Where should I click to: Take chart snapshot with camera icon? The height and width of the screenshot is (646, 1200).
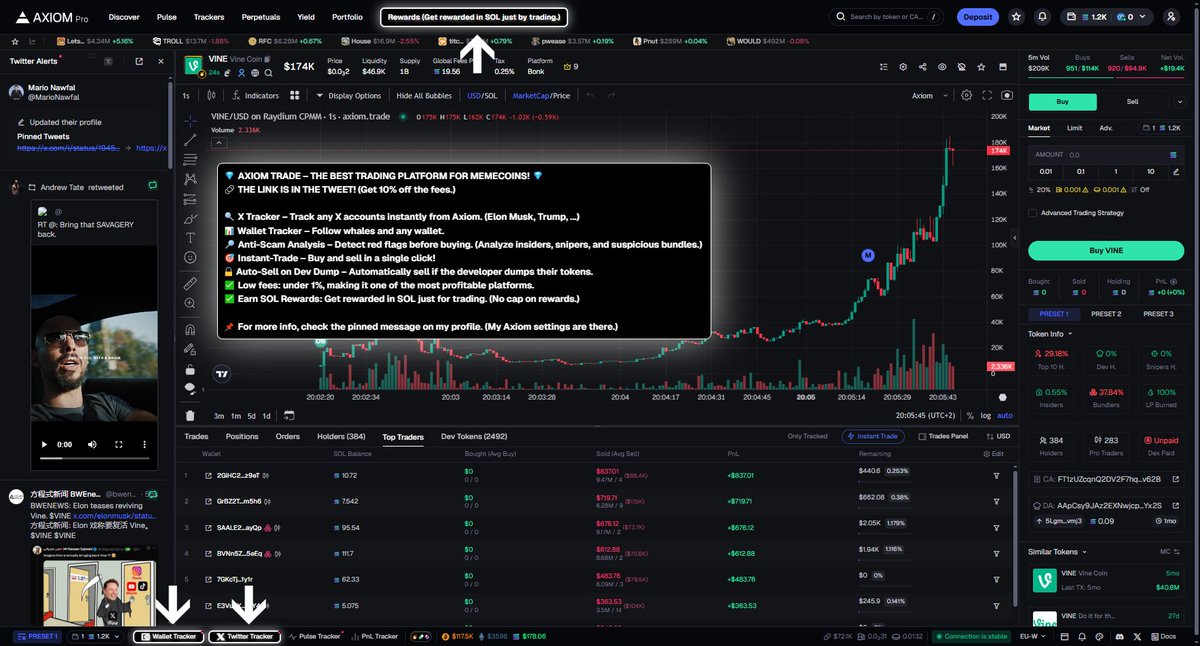tap(1007, 96)
